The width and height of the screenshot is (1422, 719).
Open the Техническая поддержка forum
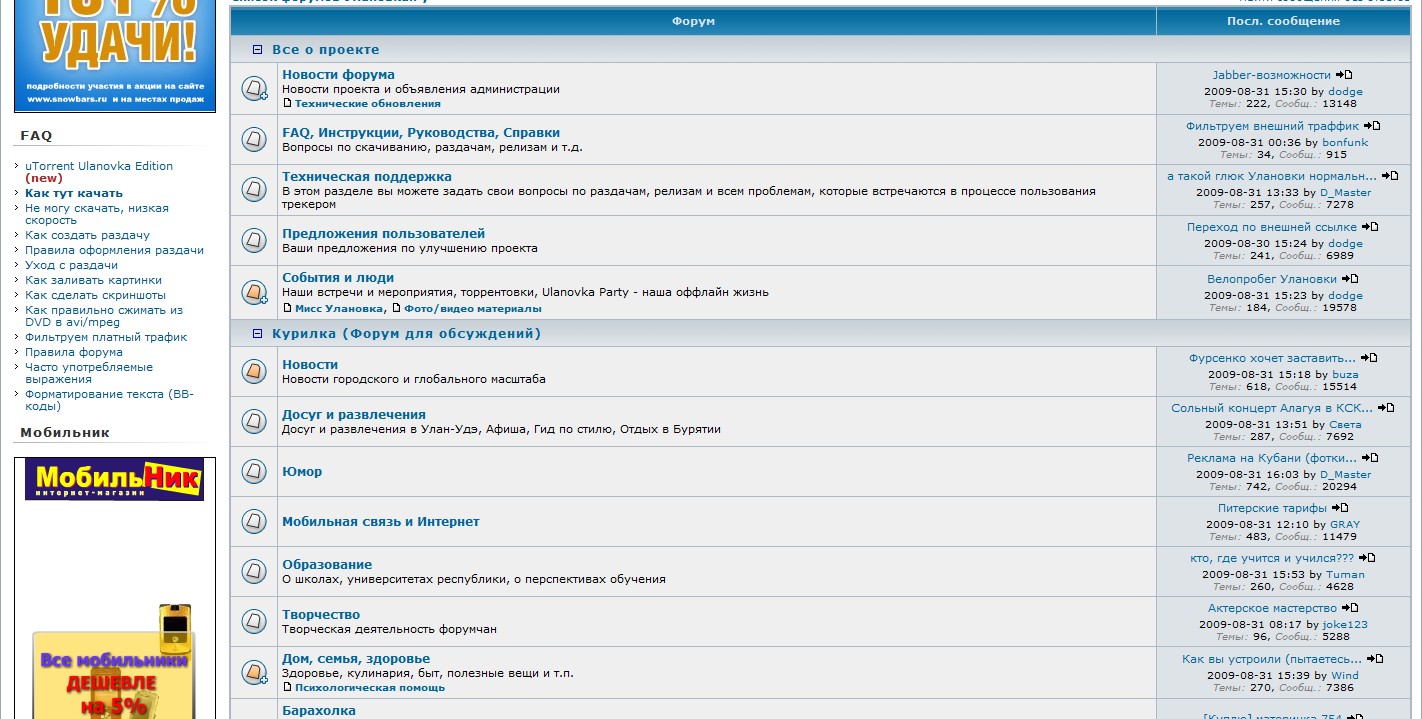click(x=367, y=177)
